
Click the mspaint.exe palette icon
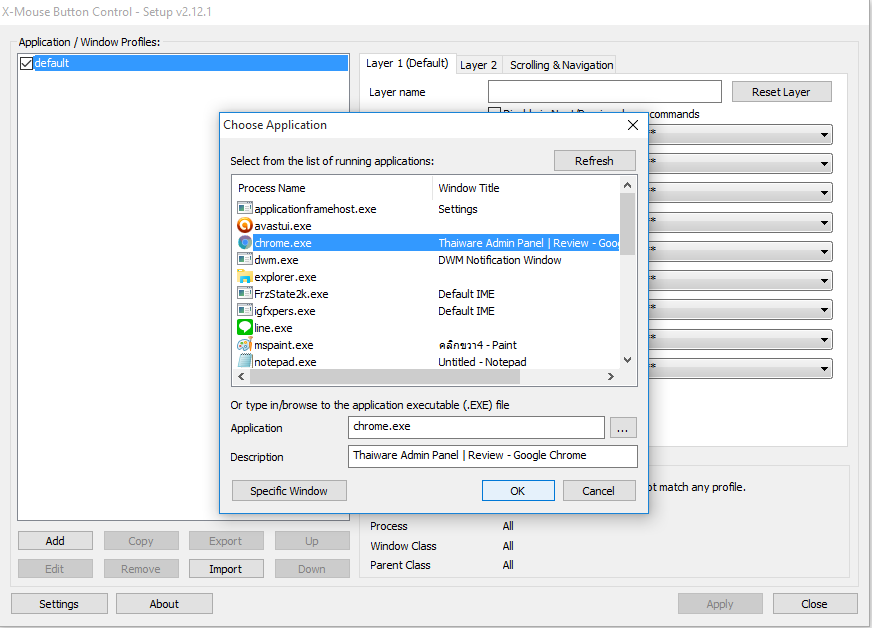pyautogui.click(x=245, y=345)
